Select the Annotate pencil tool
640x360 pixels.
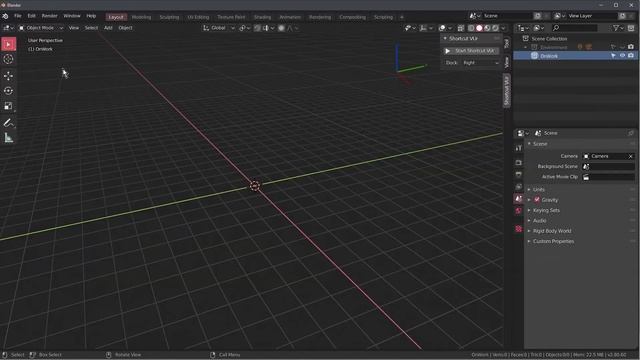(8, 122)
